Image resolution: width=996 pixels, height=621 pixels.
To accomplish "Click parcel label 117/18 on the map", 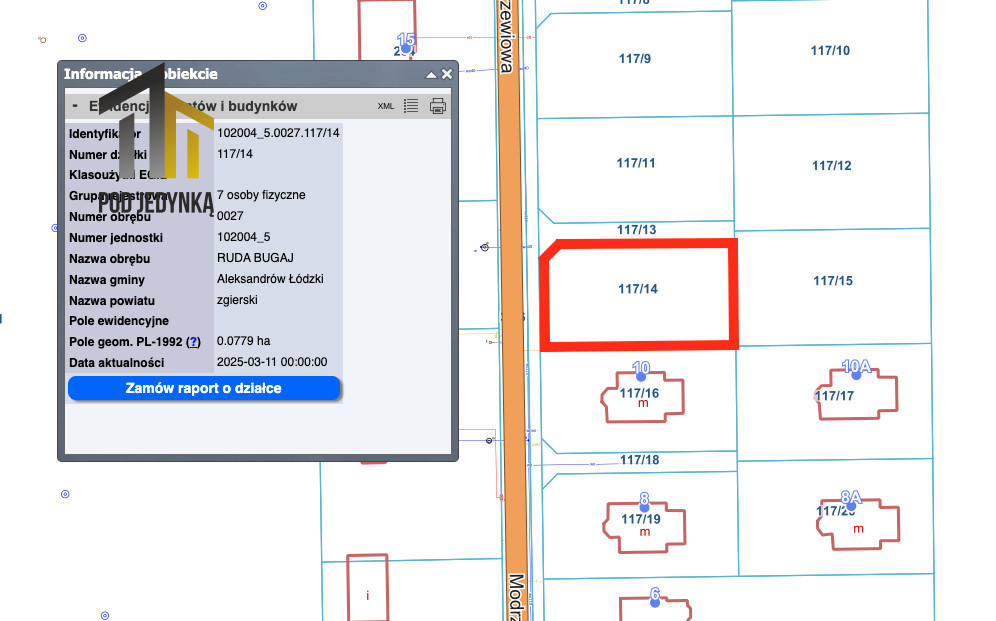I will tap(640, 460).
